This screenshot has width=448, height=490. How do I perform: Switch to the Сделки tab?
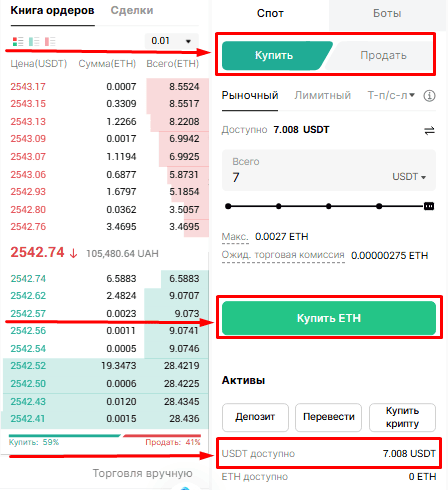pos(132,11)
